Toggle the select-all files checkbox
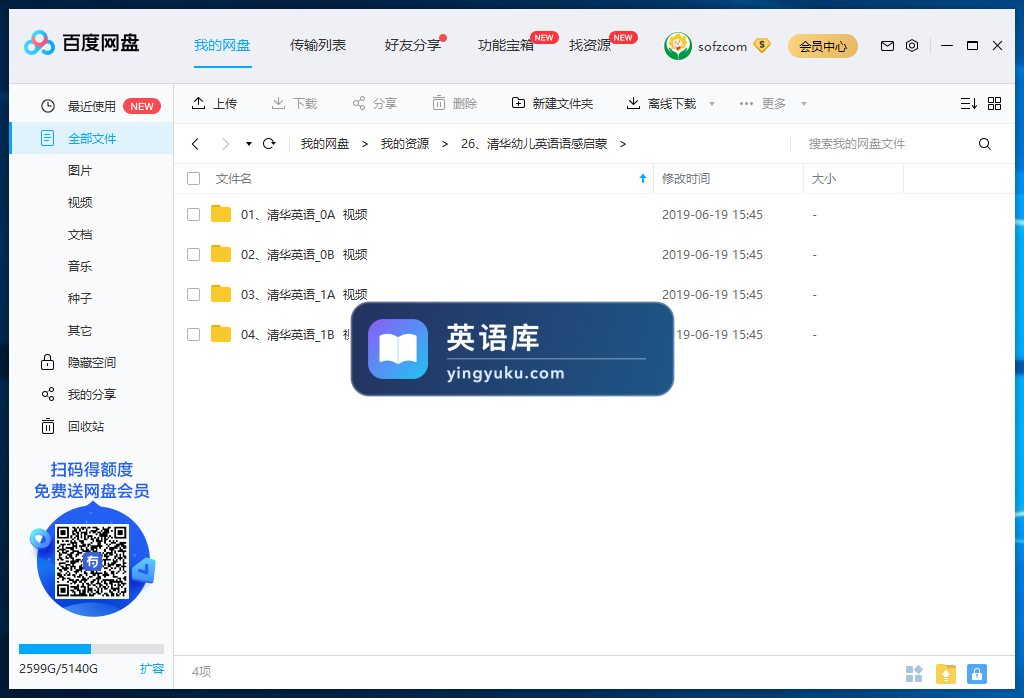This screenshot has width=1024, height=698. click(193, 178)
